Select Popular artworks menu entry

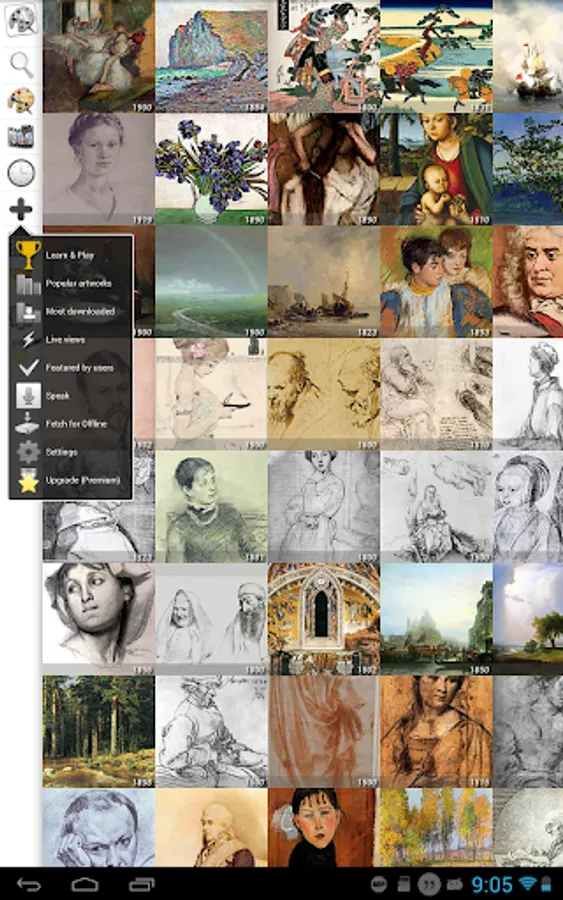click(71, 283)
